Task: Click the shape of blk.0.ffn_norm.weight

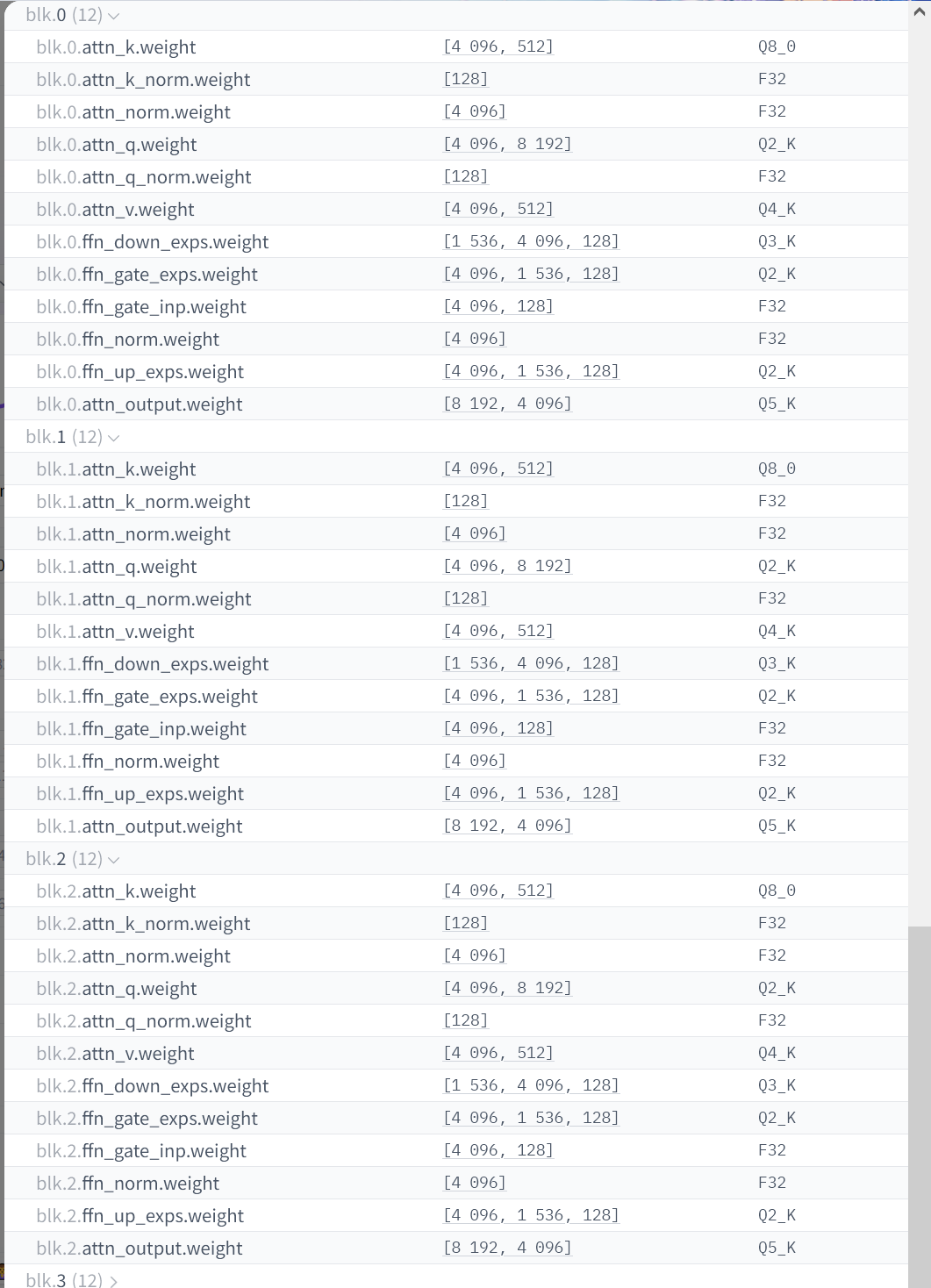Action: 475,339
